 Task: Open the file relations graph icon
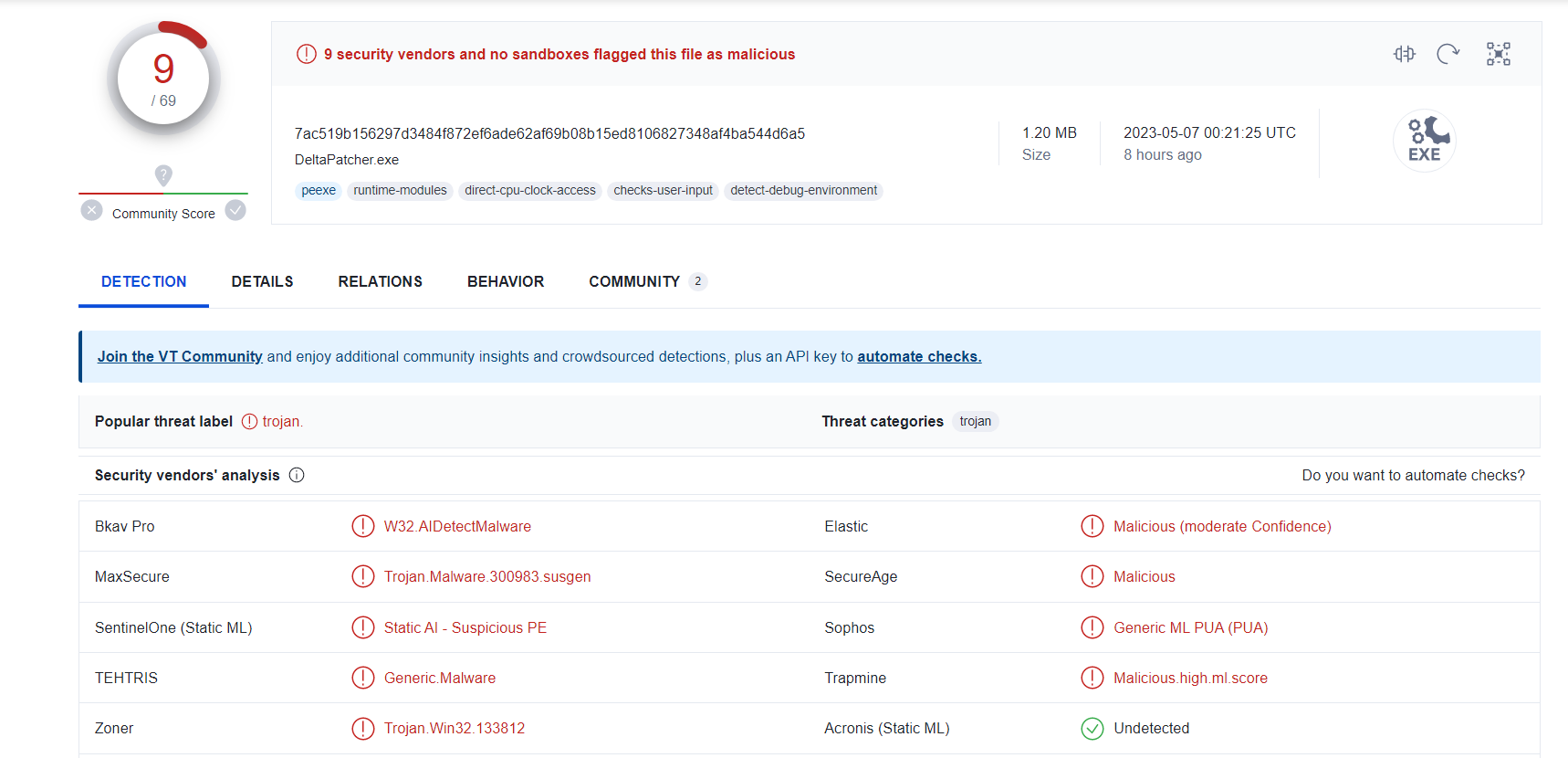[x=1498, y=54]
